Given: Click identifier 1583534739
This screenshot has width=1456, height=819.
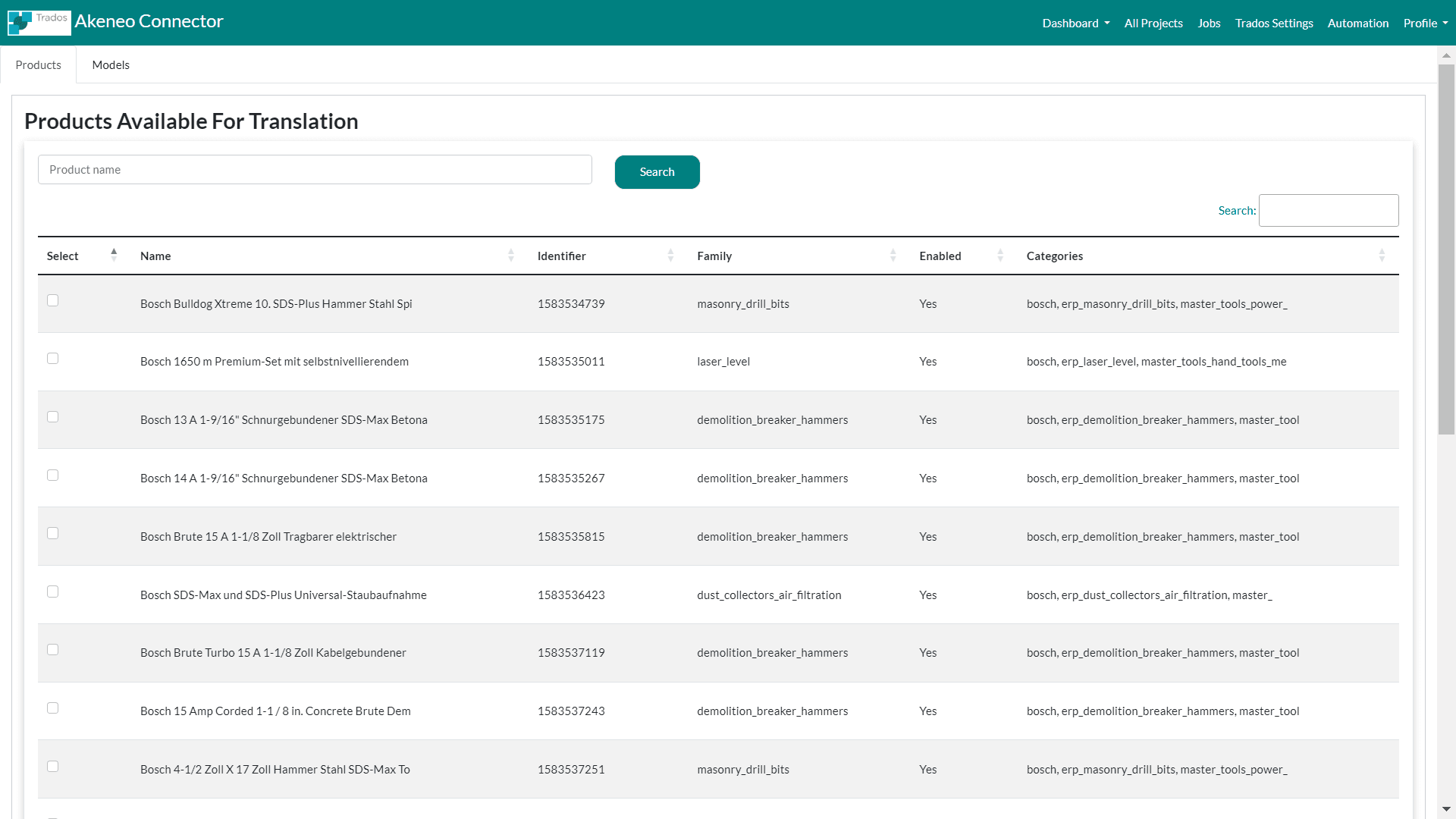Looking at the screenshot, I should pos(571,304).
